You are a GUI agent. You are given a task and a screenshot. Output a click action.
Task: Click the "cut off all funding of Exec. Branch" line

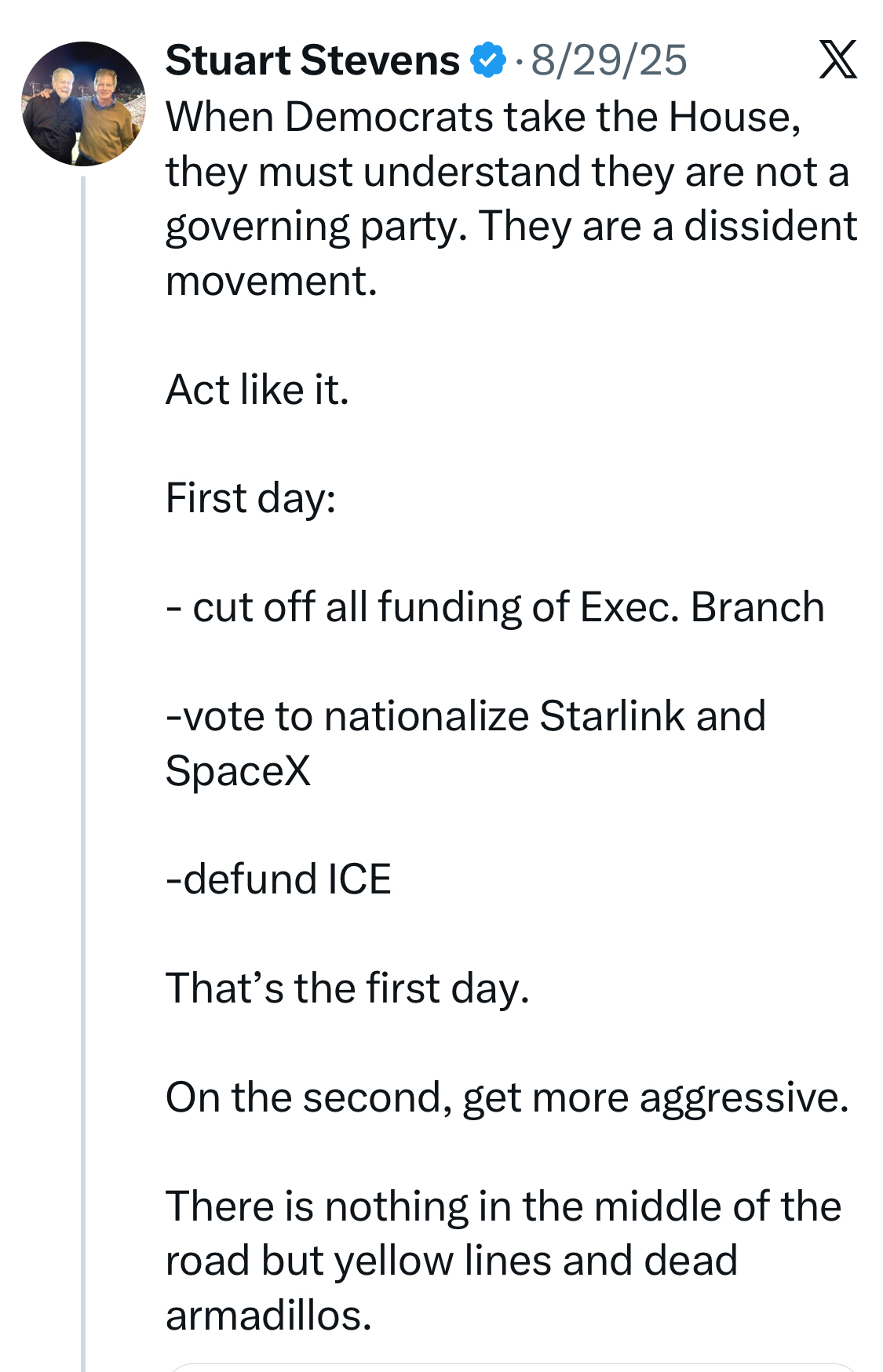pos(495,607)
